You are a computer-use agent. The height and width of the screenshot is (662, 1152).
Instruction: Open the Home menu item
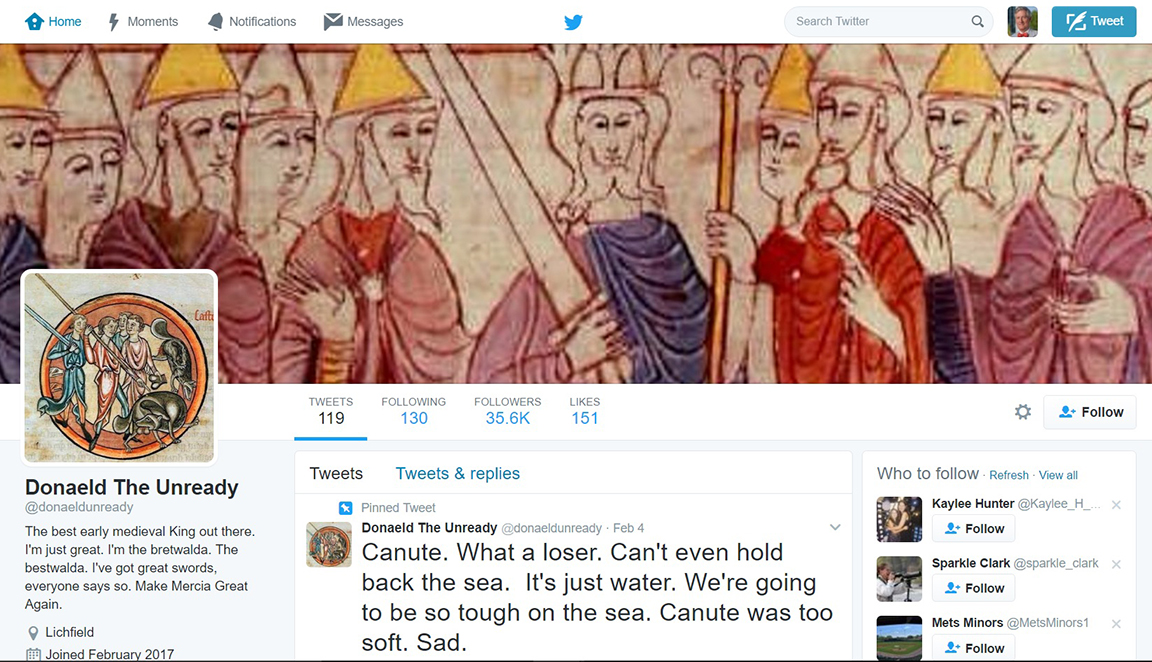coord(53,21)
